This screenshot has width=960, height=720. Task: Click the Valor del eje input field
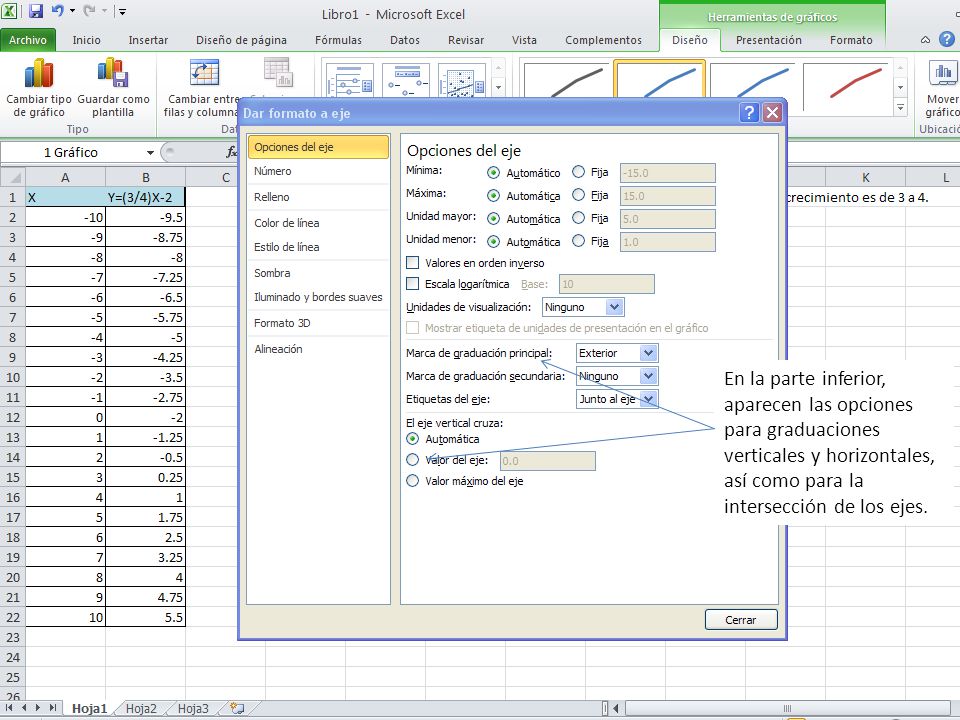(x=547, y=461)
